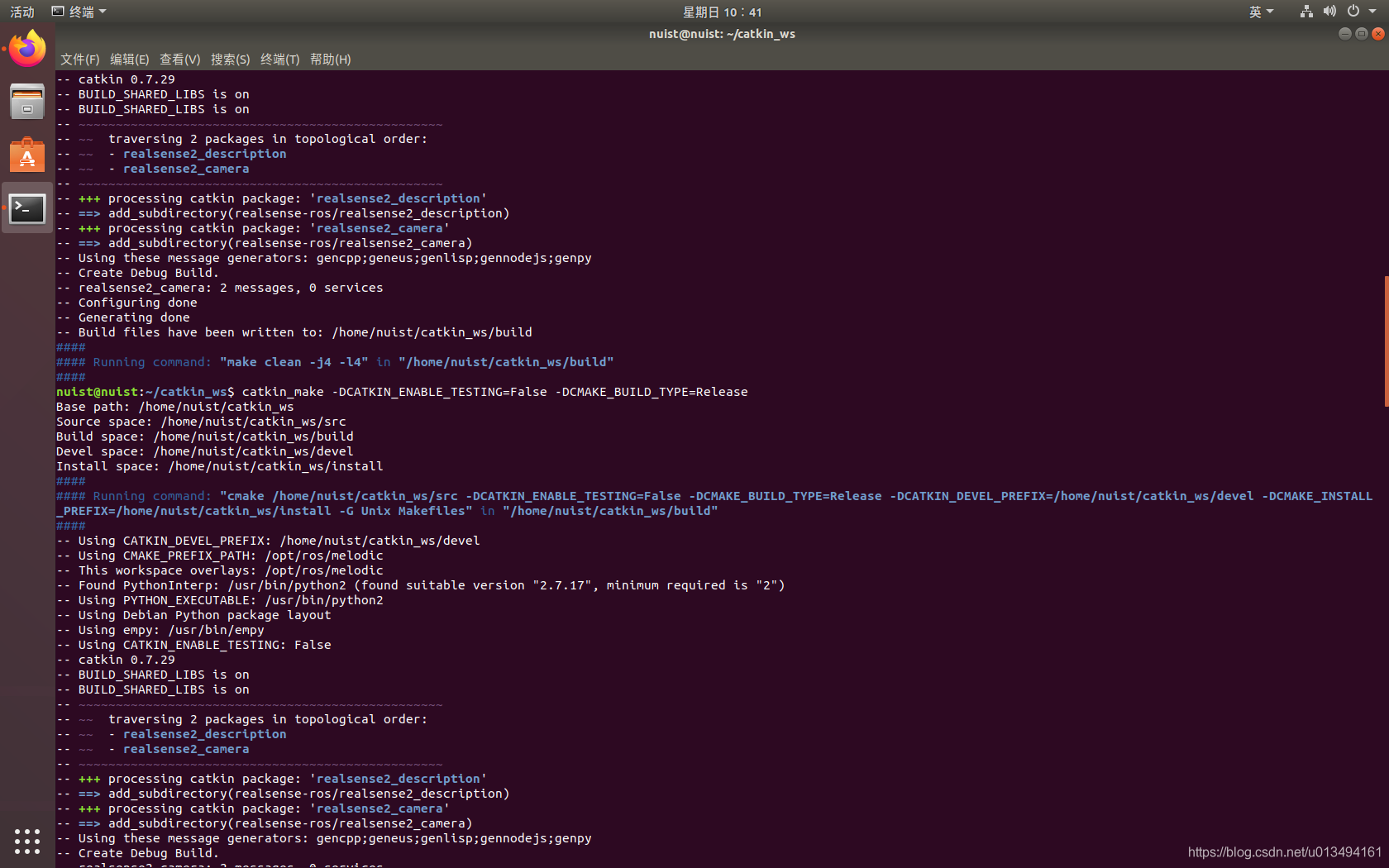Click "Base path: /home/nuist/catkin_ws" line
This screenshot has width=1389, height=868.
(x=175, y=407)
